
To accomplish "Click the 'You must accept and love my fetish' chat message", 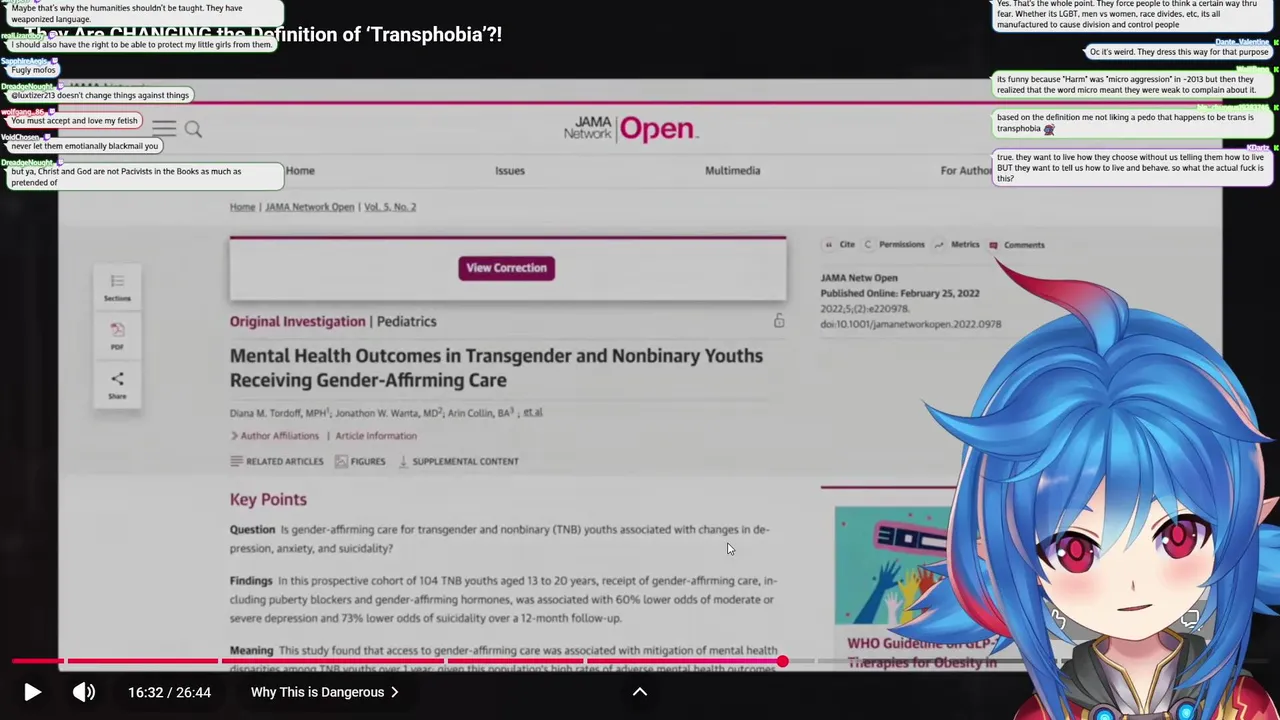I will pos(75,121).
